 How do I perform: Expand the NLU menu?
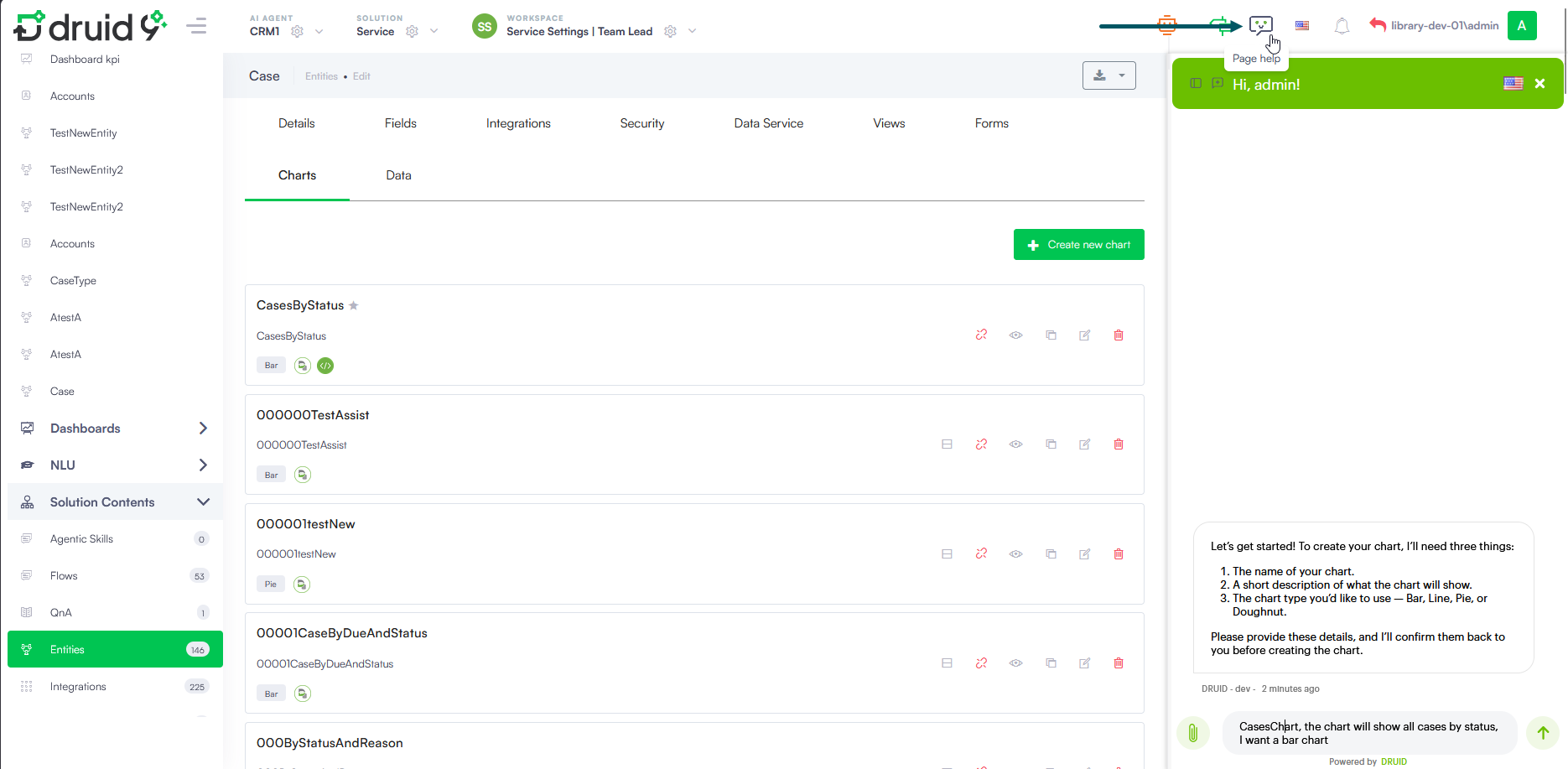tap(203, 465)
